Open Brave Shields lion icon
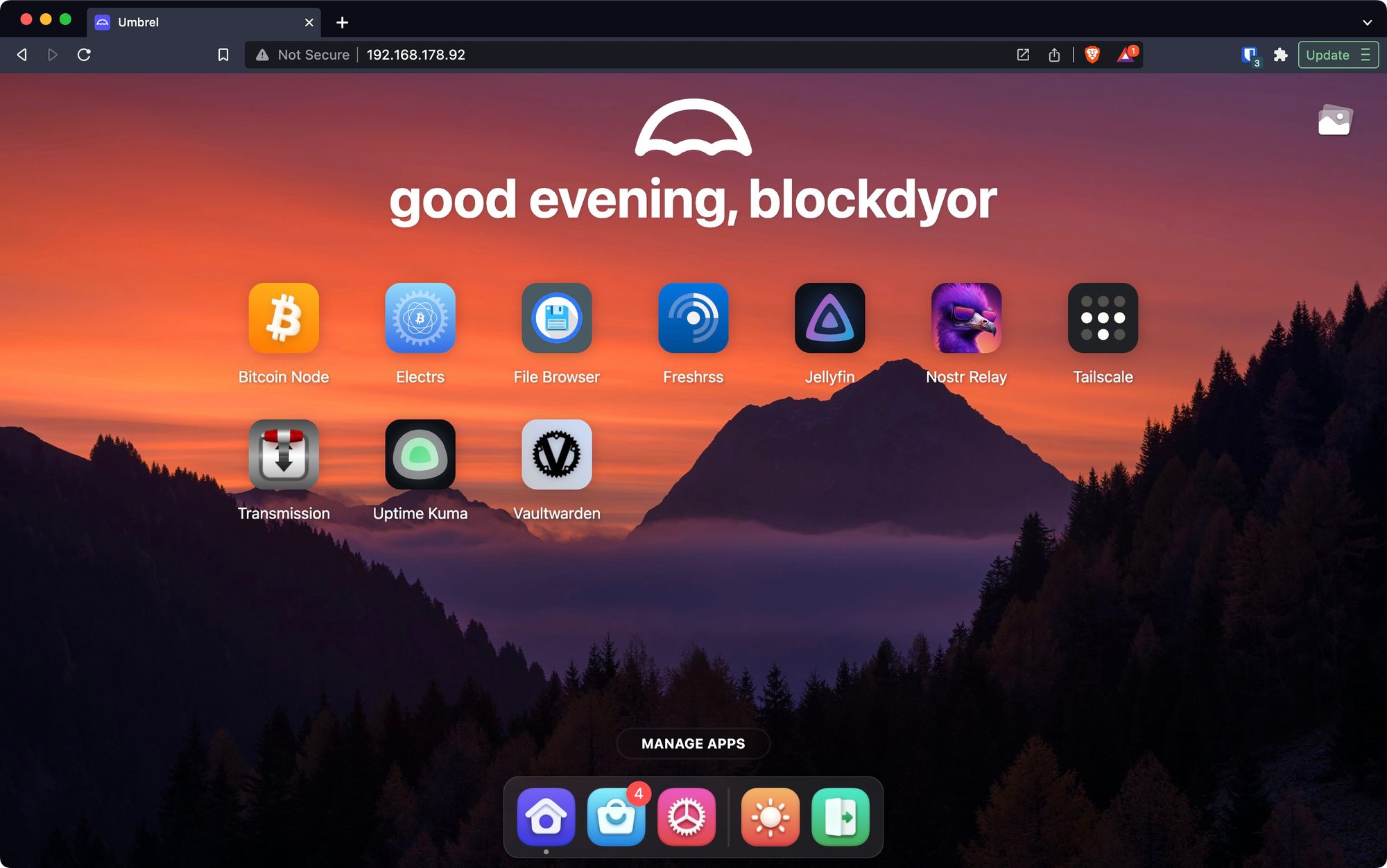This screenshot has height=868, width=1387. coord(1092,55)
